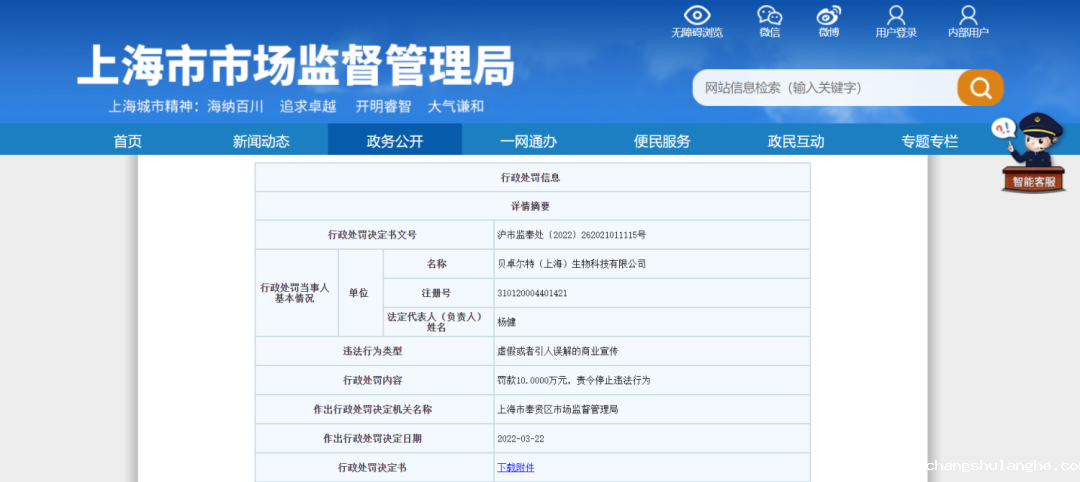1080x482 pixels.
Task: Click the 上海市市场监督管理局 site title
Action: click(296, 66)
